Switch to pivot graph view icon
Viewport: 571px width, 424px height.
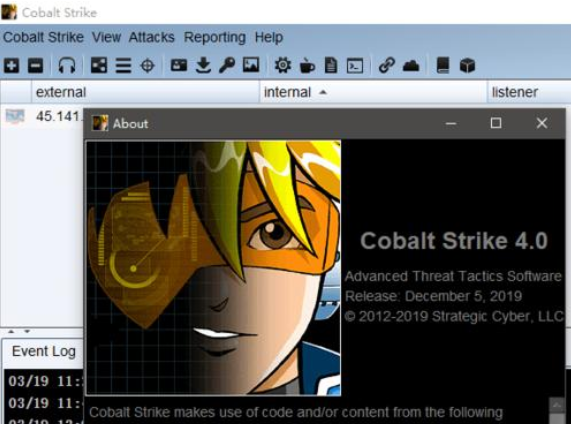click(99, 66)
